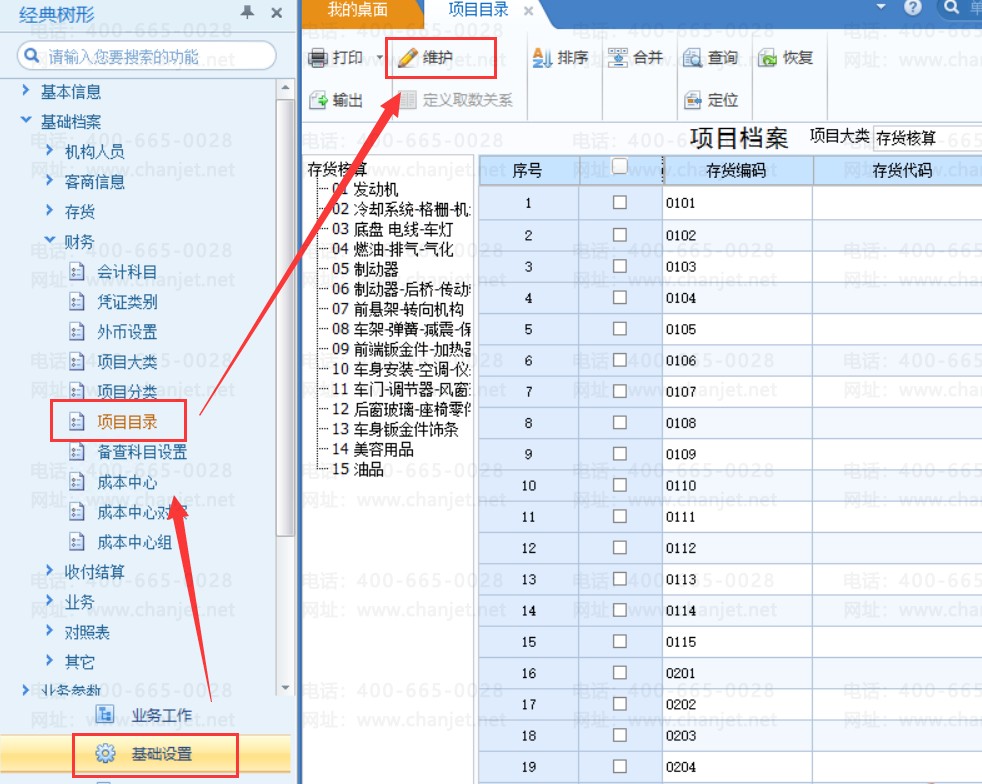Click the help question mark icon

pyautogui.click(x=912, y=8)
